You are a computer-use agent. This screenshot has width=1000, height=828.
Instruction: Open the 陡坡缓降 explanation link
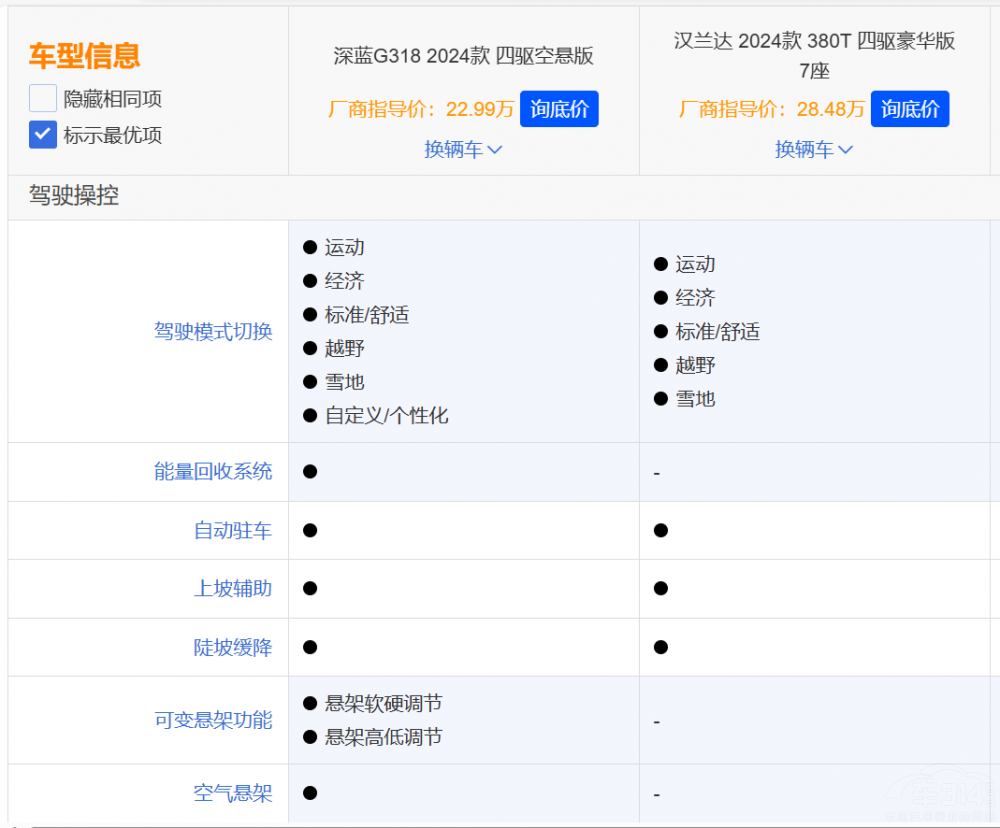[233, 647]
